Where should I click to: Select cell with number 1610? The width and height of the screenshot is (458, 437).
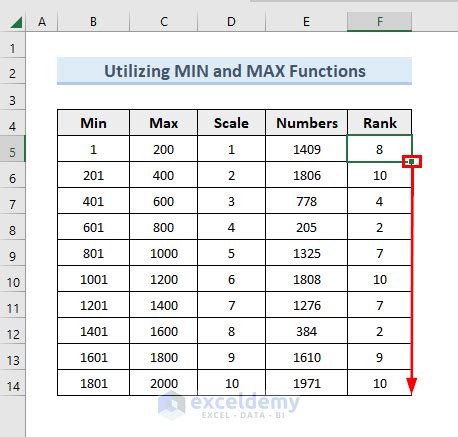coord(306,357)
